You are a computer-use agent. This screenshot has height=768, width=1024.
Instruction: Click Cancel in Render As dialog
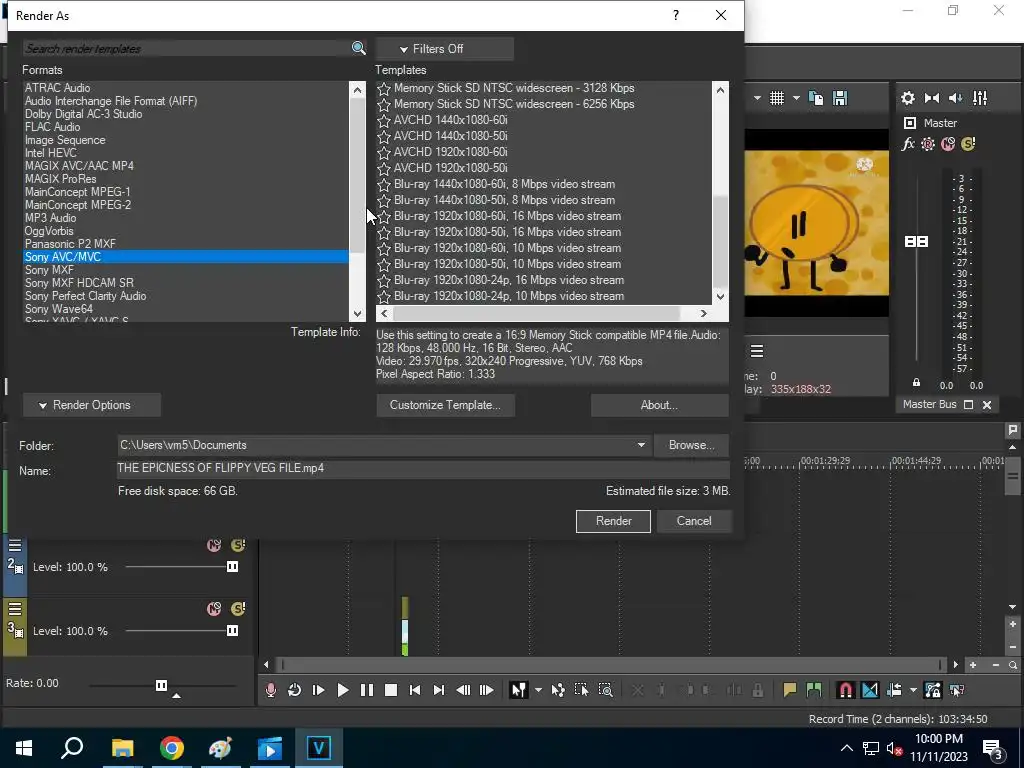coord(694,521)
